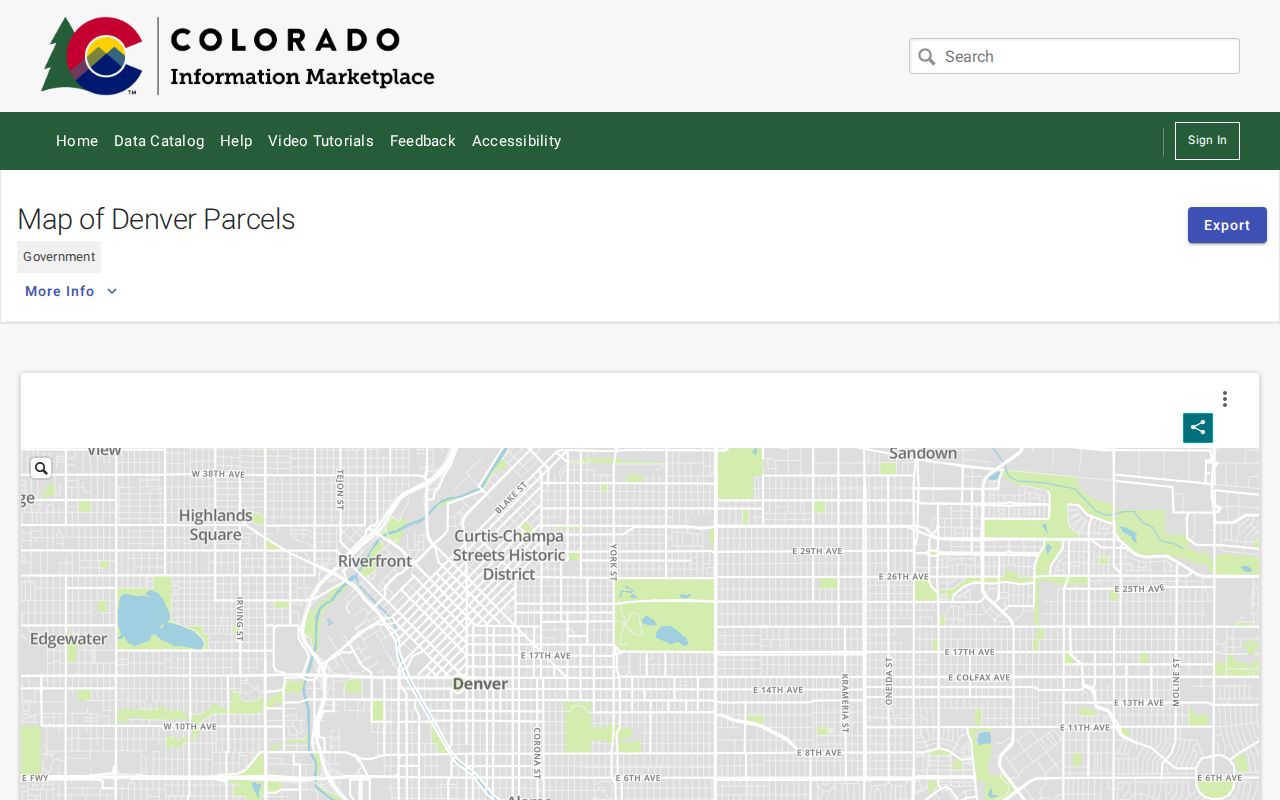Click the E 11TH AVE street label

[1085, 728]
